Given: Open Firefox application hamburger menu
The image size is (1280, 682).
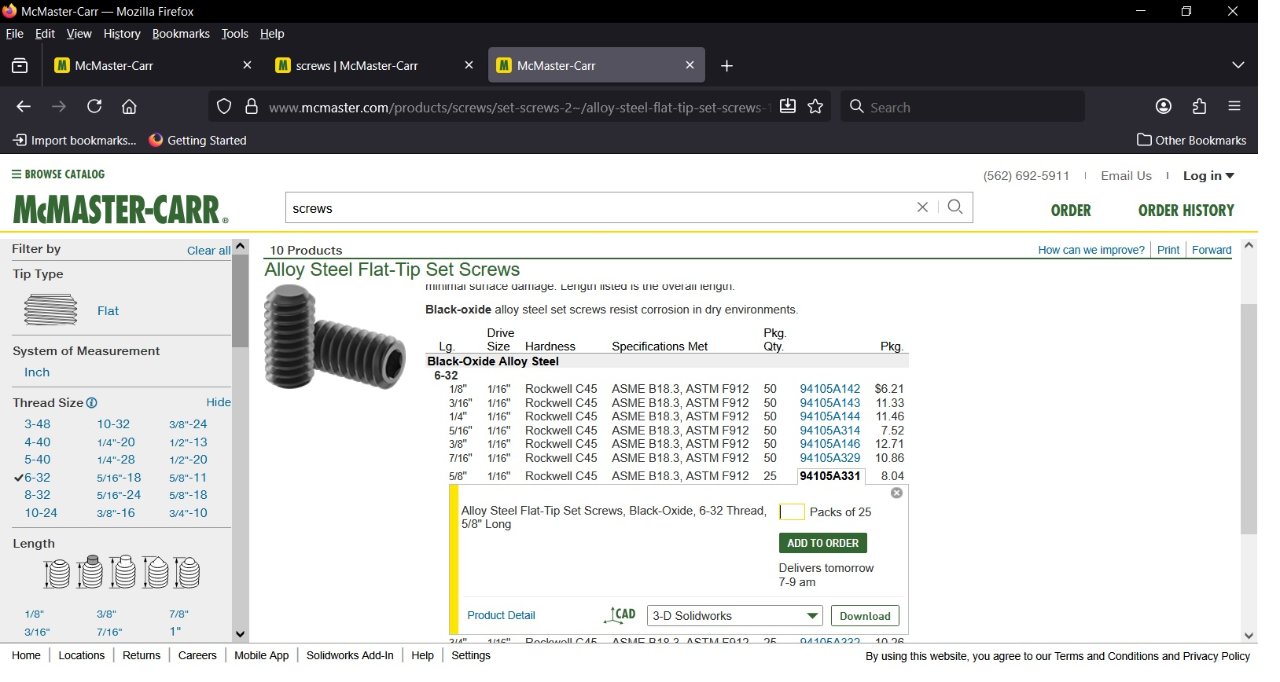Looking at the screenshot, I should (1234, 107).
